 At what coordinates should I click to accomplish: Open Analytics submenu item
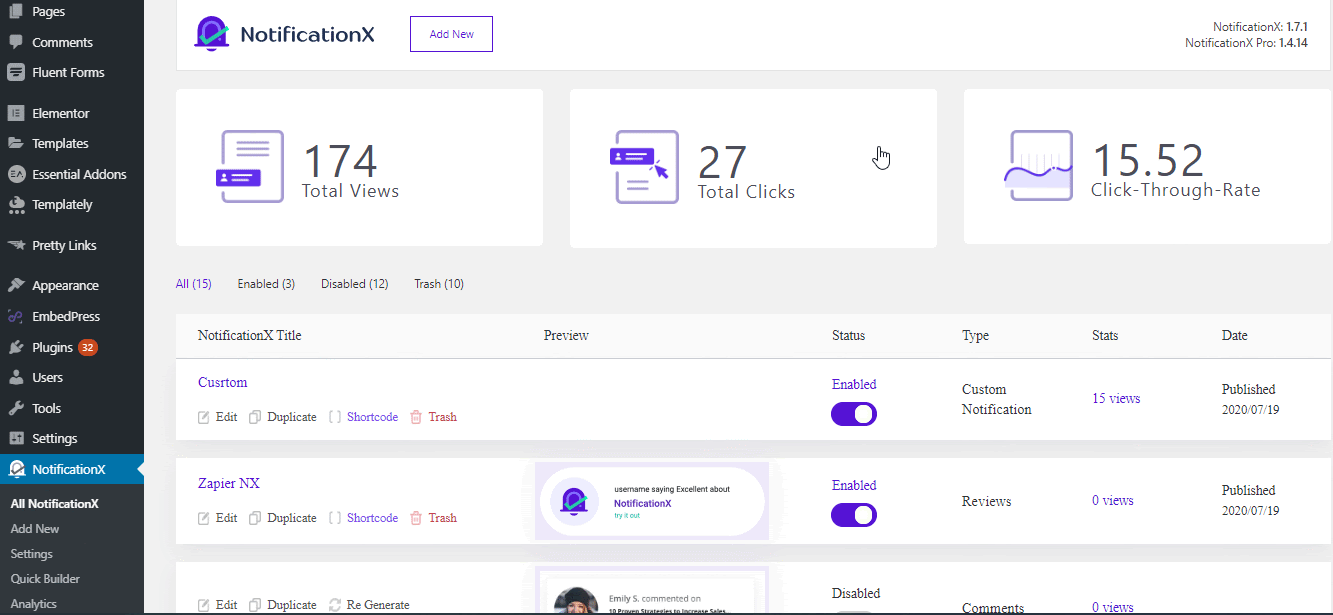(x=34, y=604)
